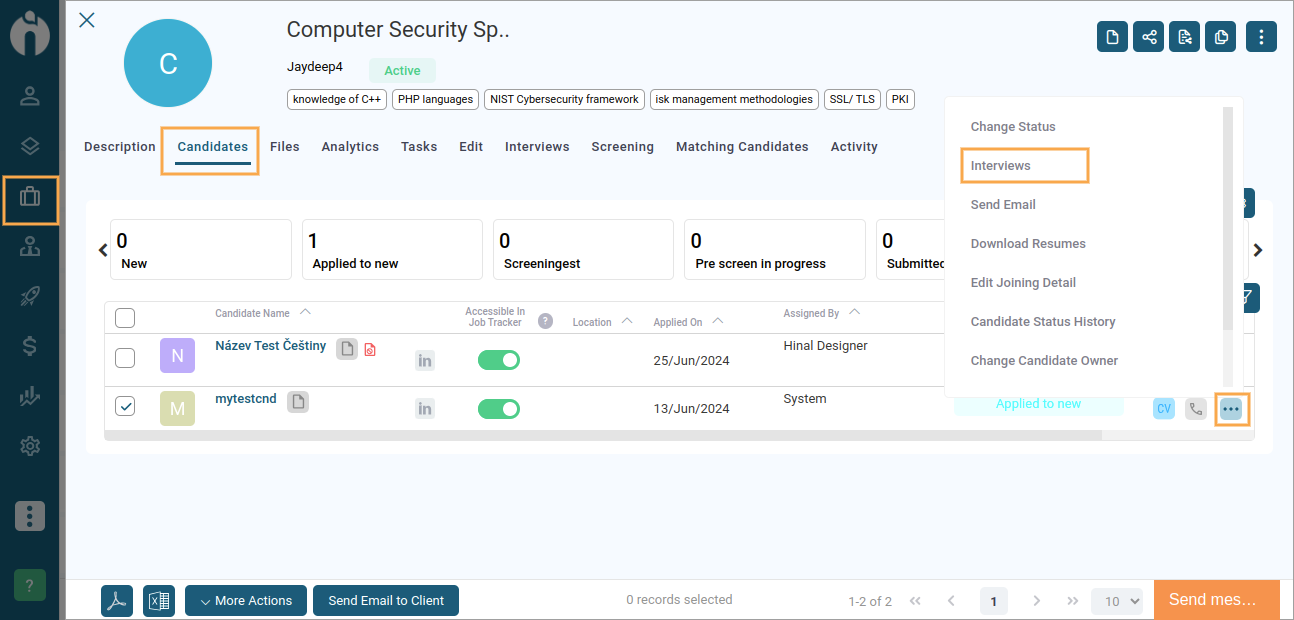This screenshot has height=620, width=1294.
Task: Click the phone icon in mytestcnd row
Action: pyautogui.click(x=1196, y=408)
